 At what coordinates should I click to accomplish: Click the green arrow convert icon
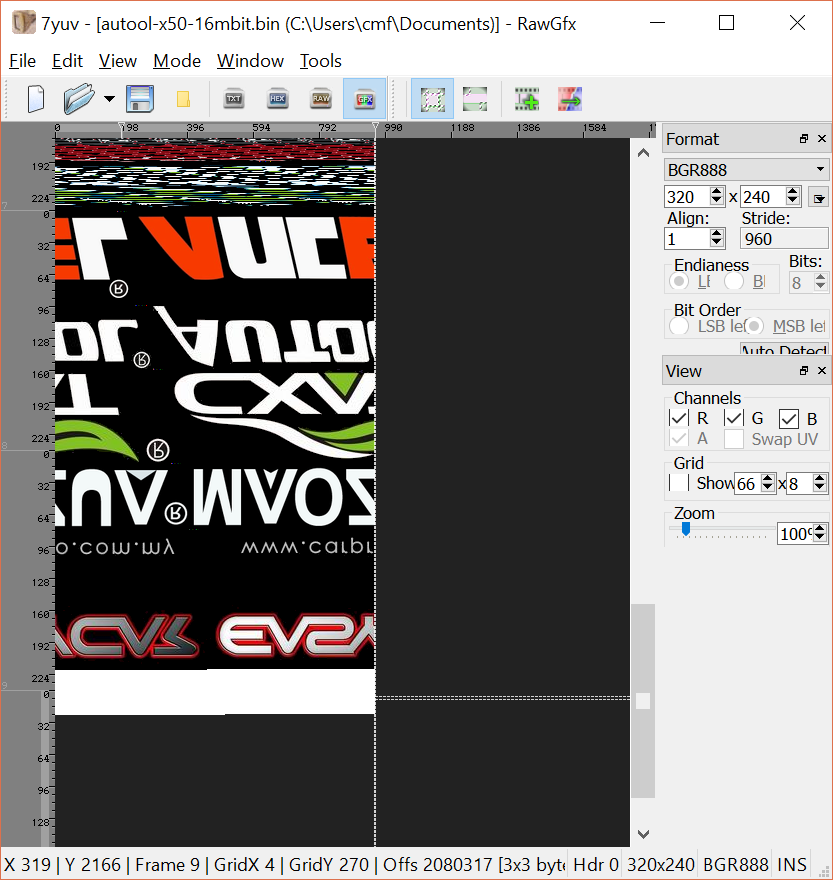(570, 99)
